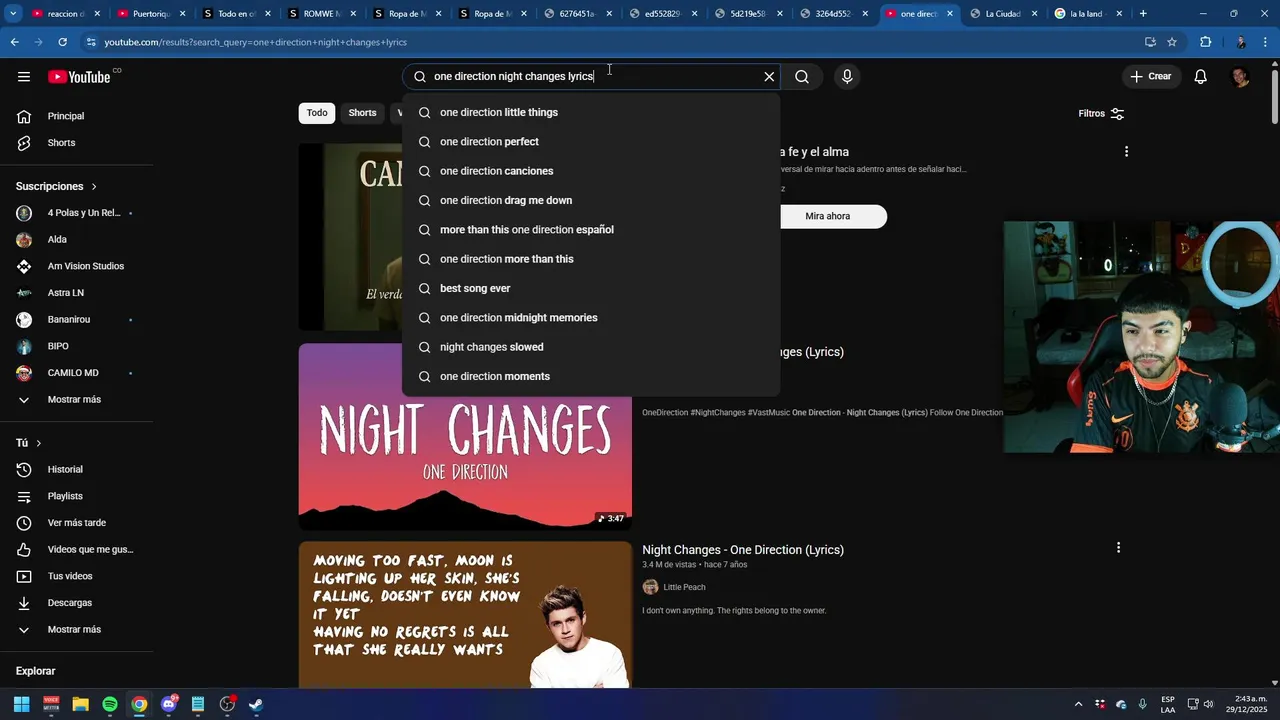The width and height of the screenshot is (1280, 720).
Task: Expand subscriptions with Mostrar más
Action: (76, 400)
